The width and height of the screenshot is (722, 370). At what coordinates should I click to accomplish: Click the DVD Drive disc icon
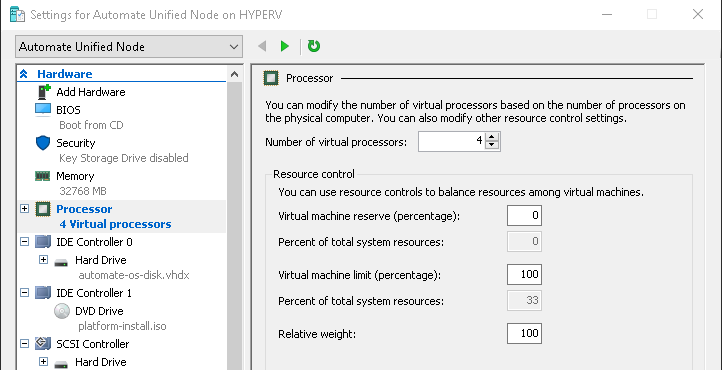pos(62,311)
